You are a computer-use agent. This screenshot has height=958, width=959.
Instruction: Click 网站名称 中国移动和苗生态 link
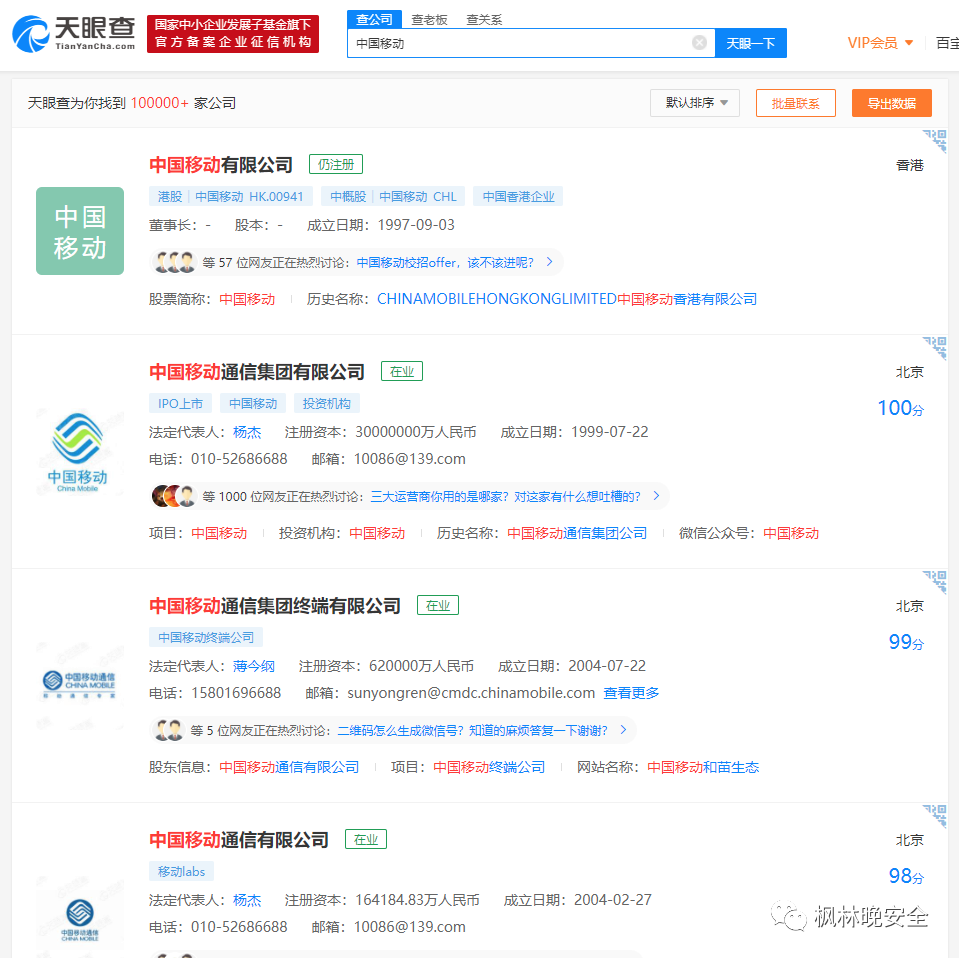pyautogui.click(x=703, y=767)
